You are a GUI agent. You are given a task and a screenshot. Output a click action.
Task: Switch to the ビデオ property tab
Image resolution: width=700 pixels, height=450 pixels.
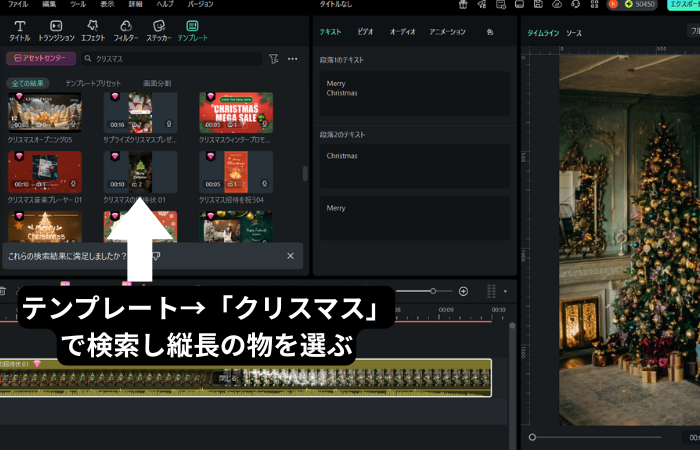(x=365, y=32)
